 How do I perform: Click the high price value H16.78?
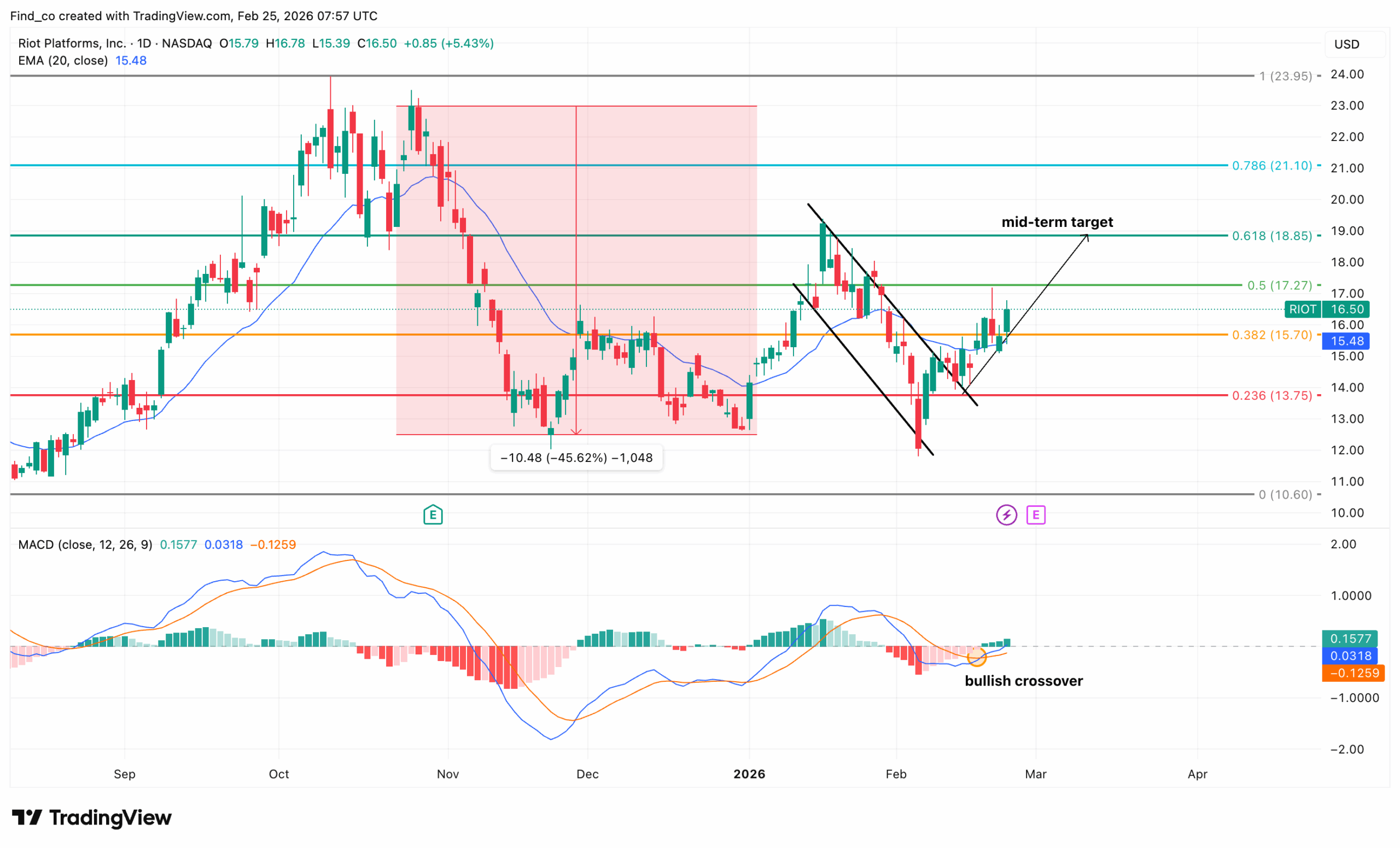coord(285,43)
